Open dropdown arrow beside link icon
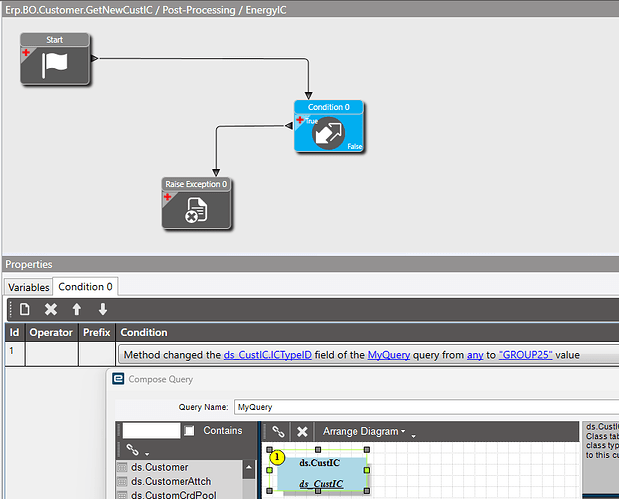 tap(147, 454)
